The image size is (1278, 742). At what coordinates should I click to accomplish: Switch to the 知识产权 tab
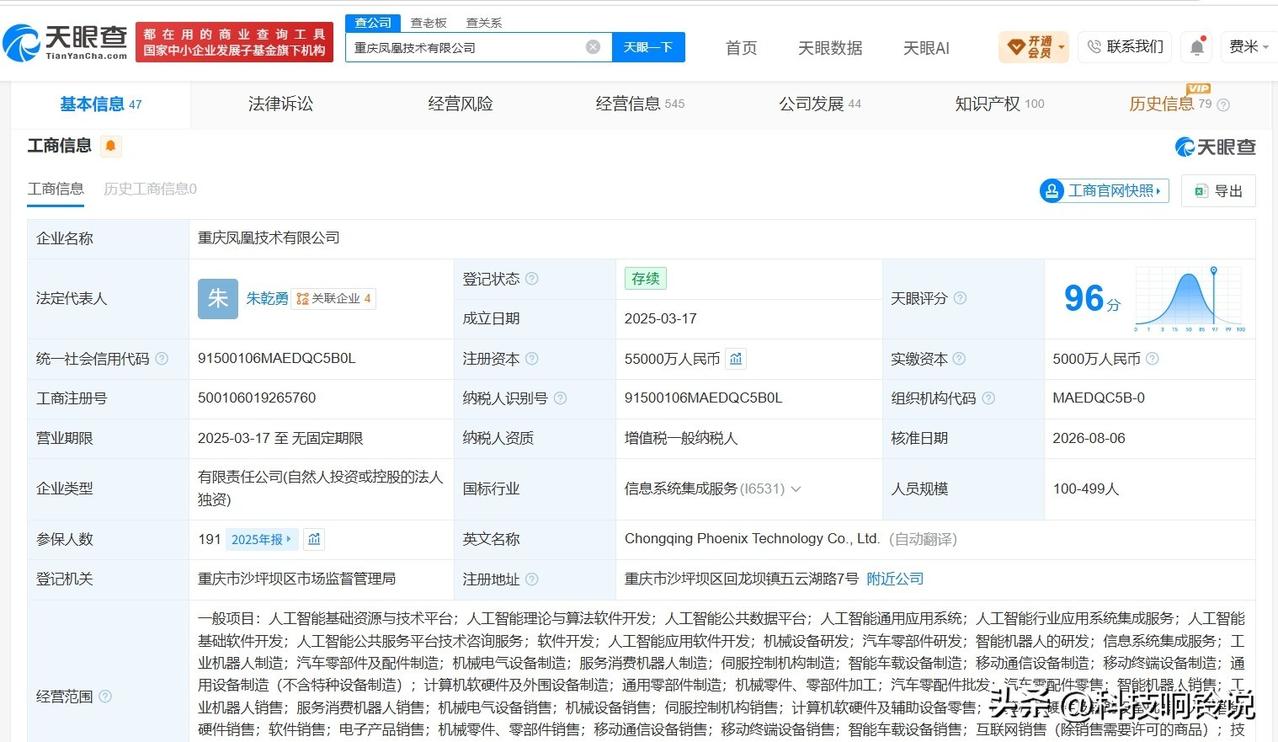click(x=999, y=104)
